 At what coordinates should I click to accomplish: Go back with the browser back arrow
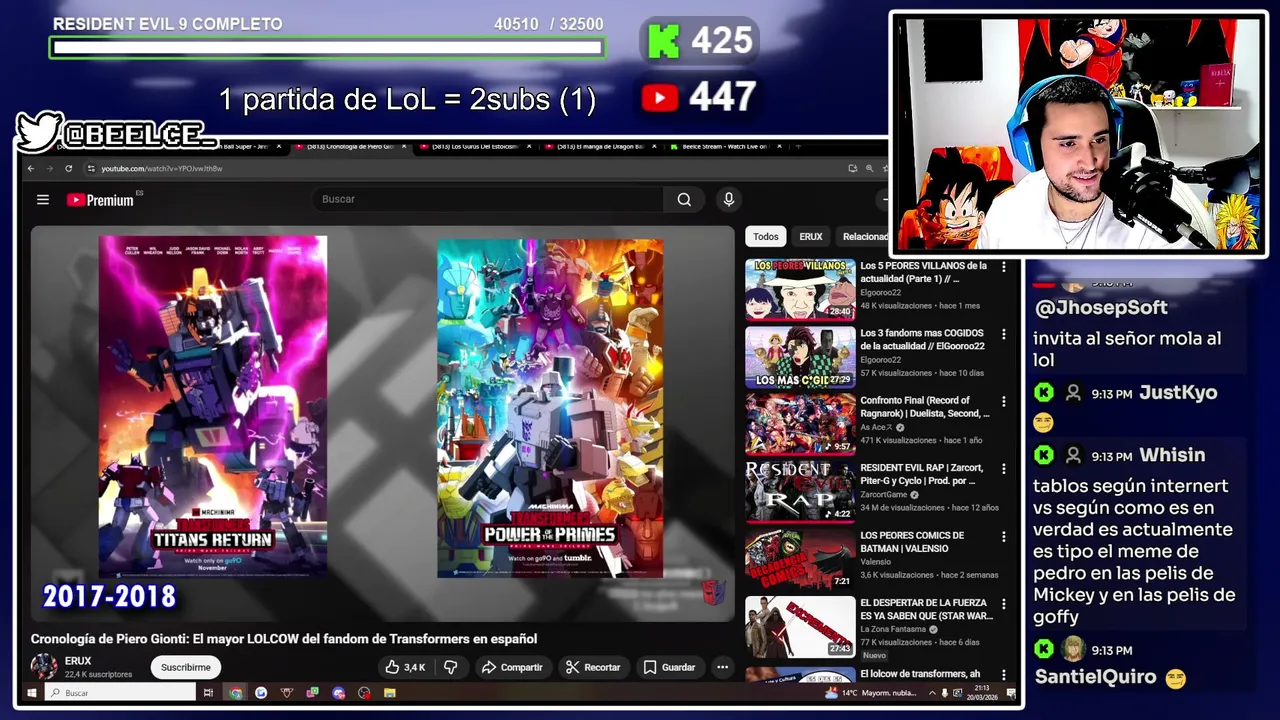31,168
